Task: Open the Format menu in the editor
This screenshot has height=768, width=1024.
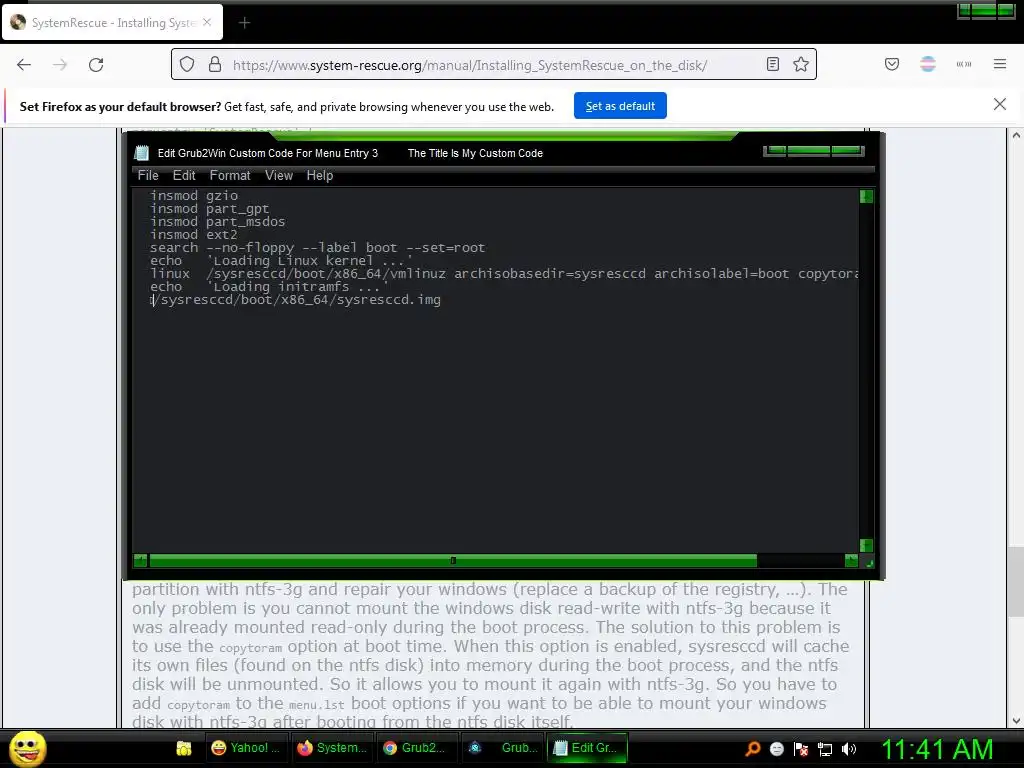Action: tap(230, 176)
